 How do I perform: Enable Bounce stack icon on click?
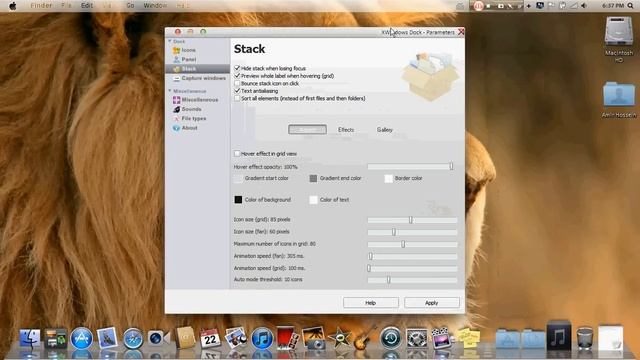(x=237, y=83)
